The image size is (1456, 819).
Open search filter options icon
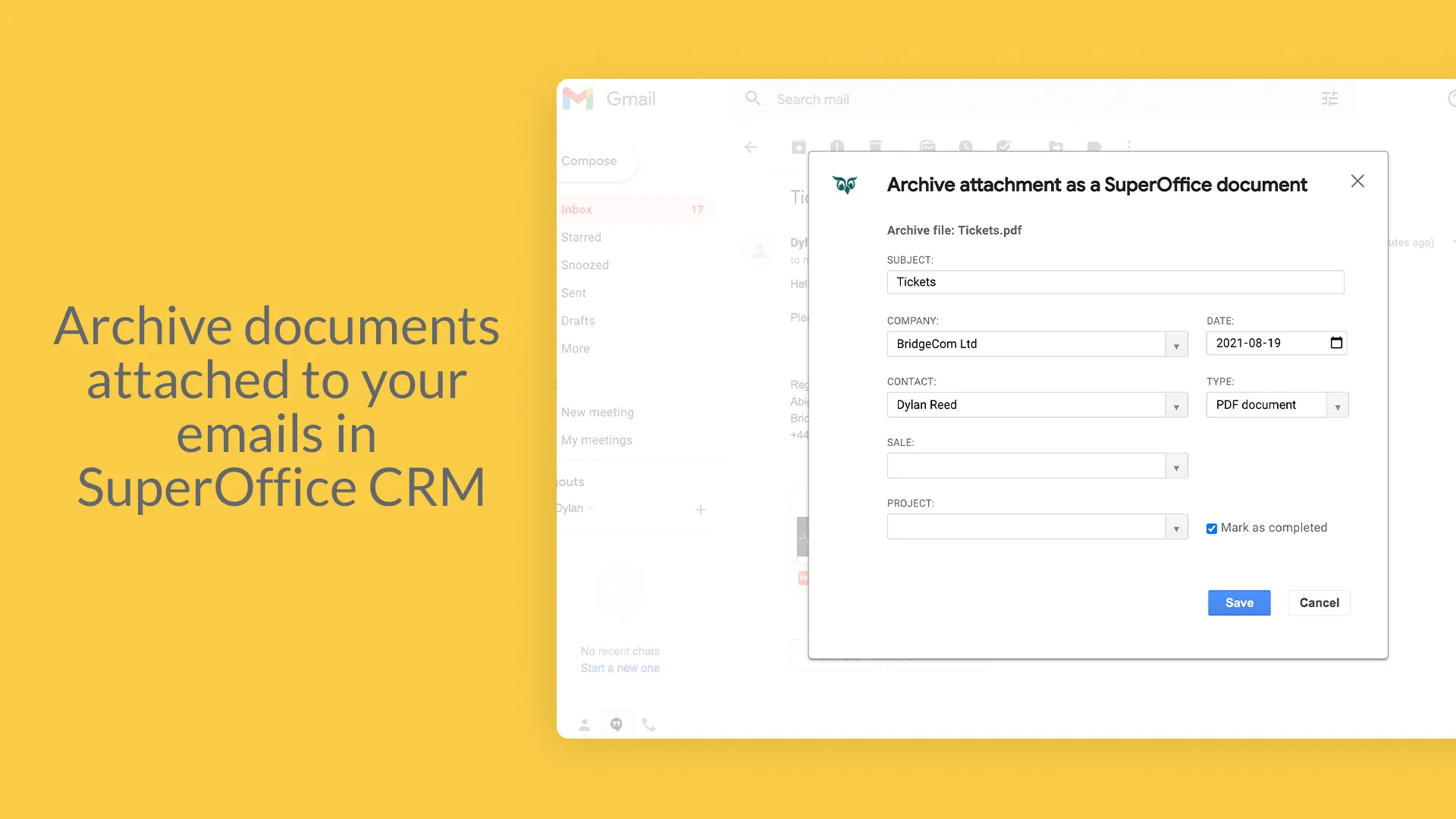(x=1329, y=99)
